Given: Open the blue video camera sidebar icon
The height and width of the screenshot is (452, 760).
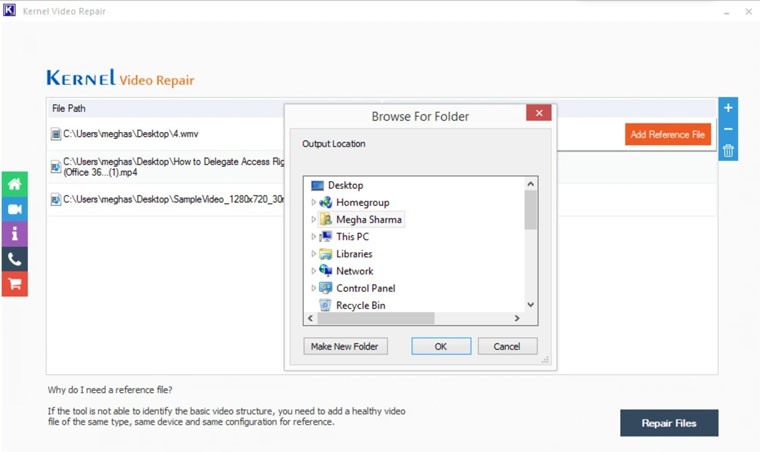Looking at the screenshot, I should pyautogui.click(x=14, y=210).
